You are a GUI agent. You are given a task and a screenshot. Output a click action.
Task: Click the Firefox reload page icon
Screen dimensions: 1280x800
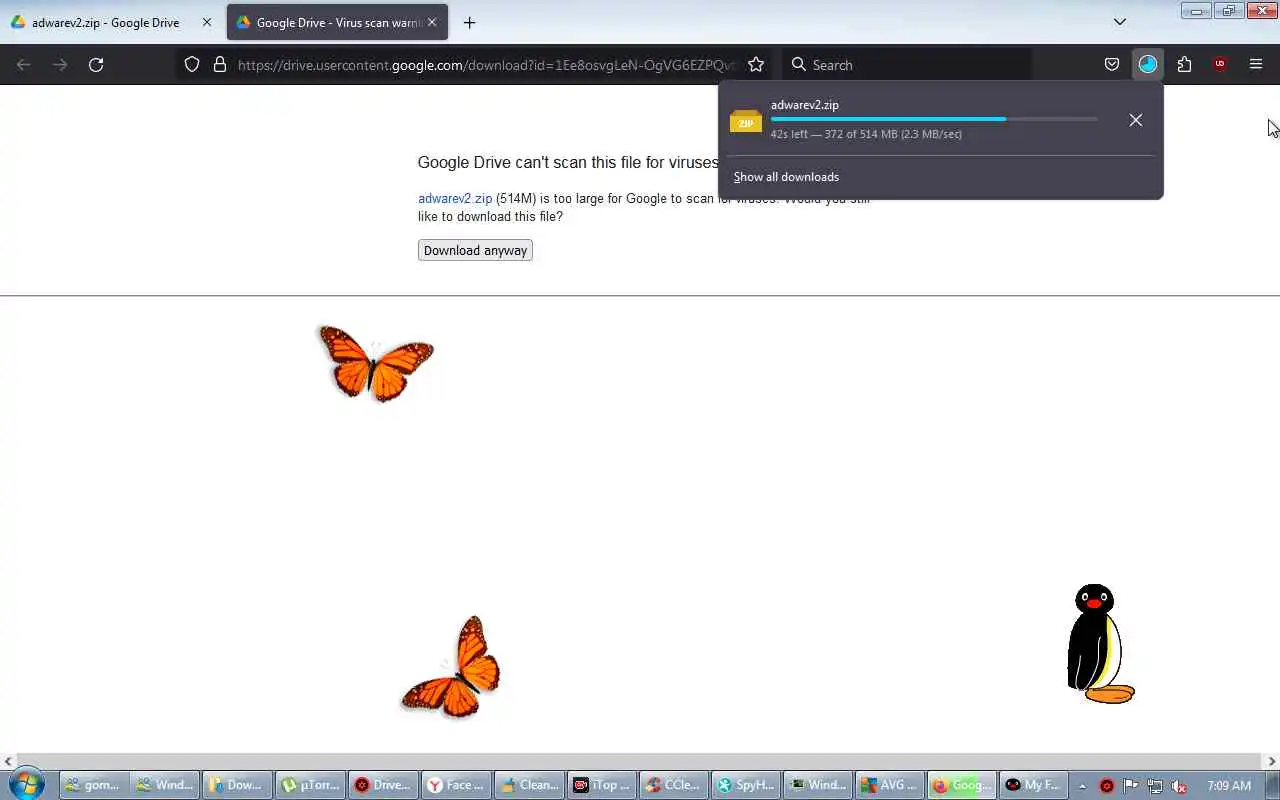[x=96, y=64]
